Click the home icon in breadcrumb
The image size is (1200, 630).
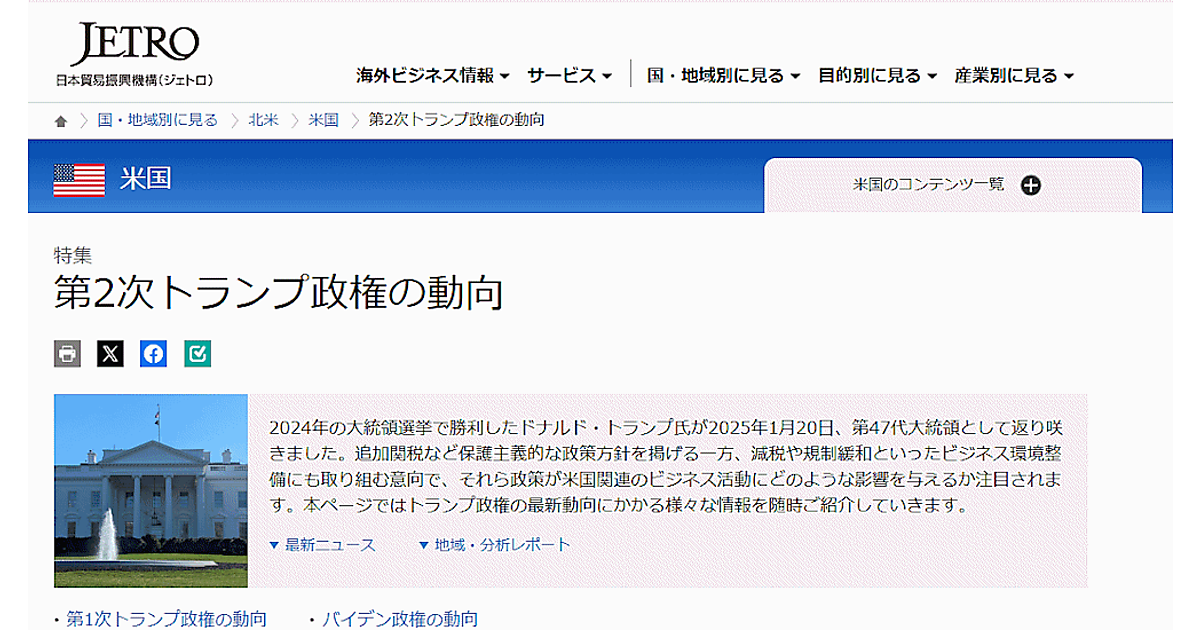61,121
